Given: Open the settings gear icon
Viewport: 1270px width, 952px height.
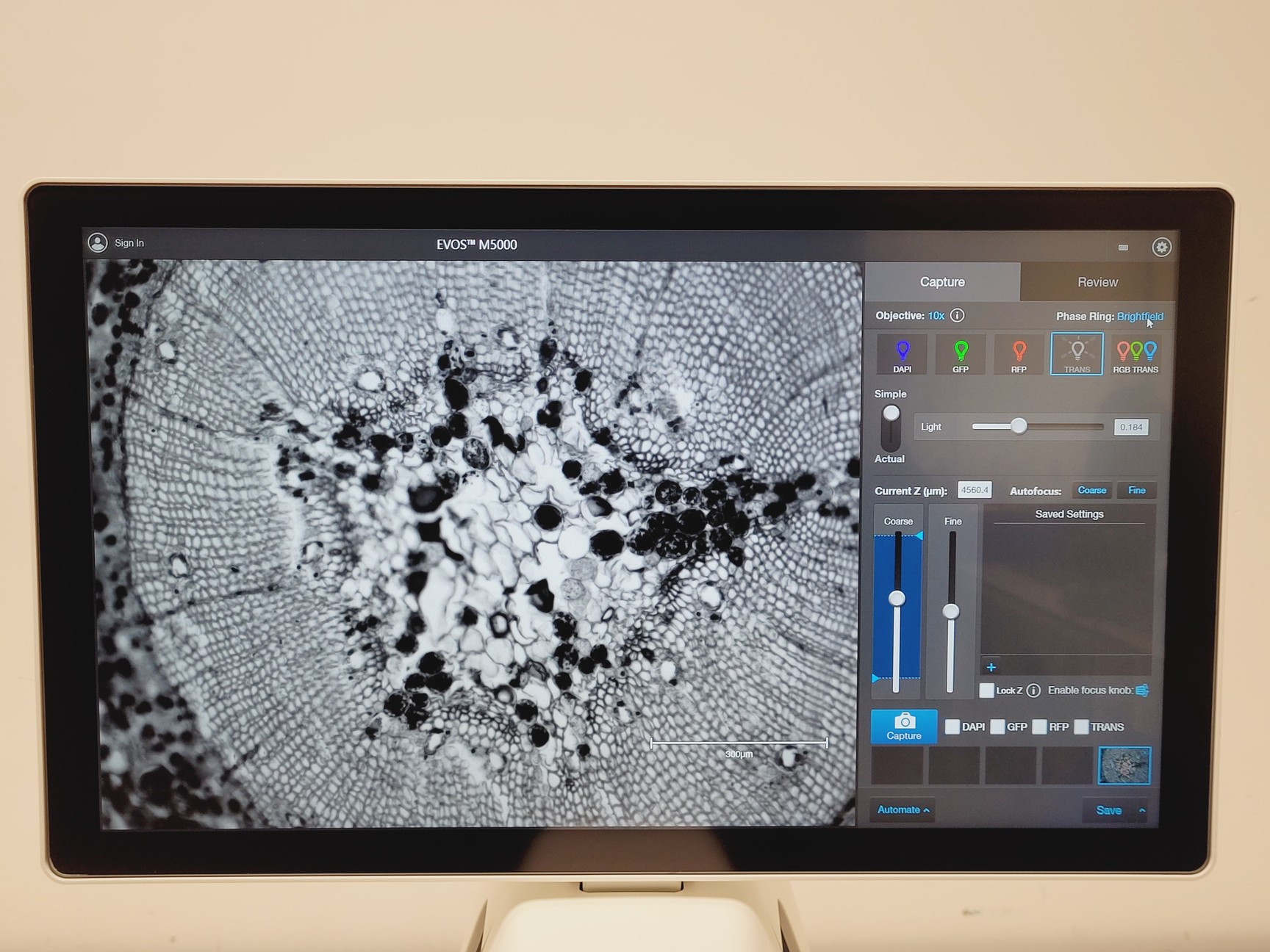Looking at the screenshot, I should (x=1162, y=248).
